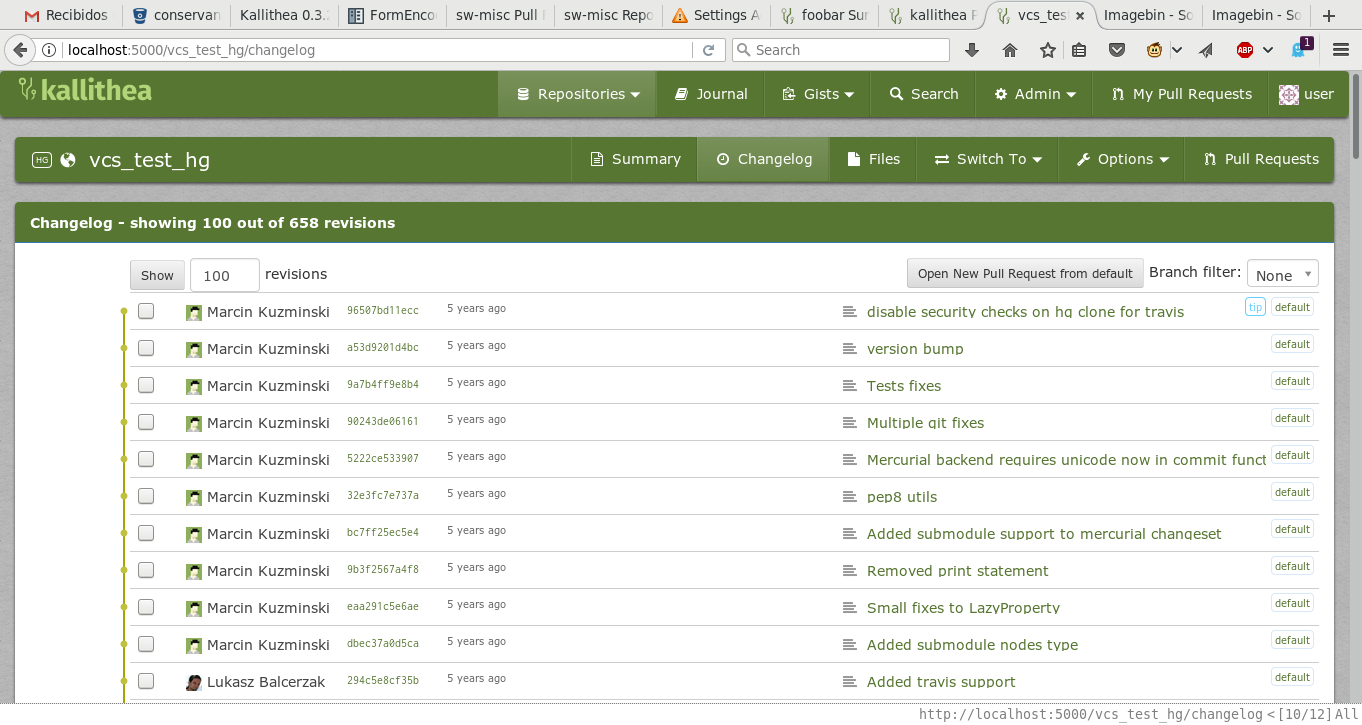Expand message icon for 'Tests fixes'
Screen dimensions: 1362x725
point(850,386)
